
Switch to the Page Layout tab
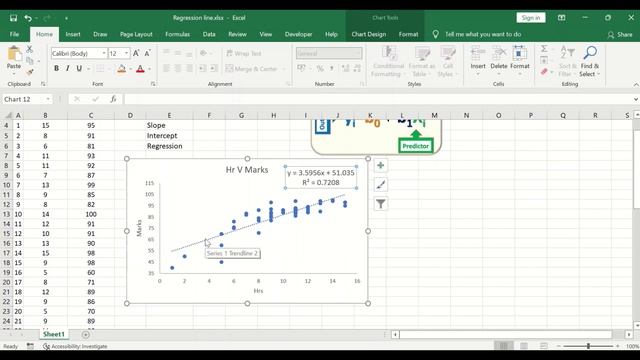click(136, 35)
